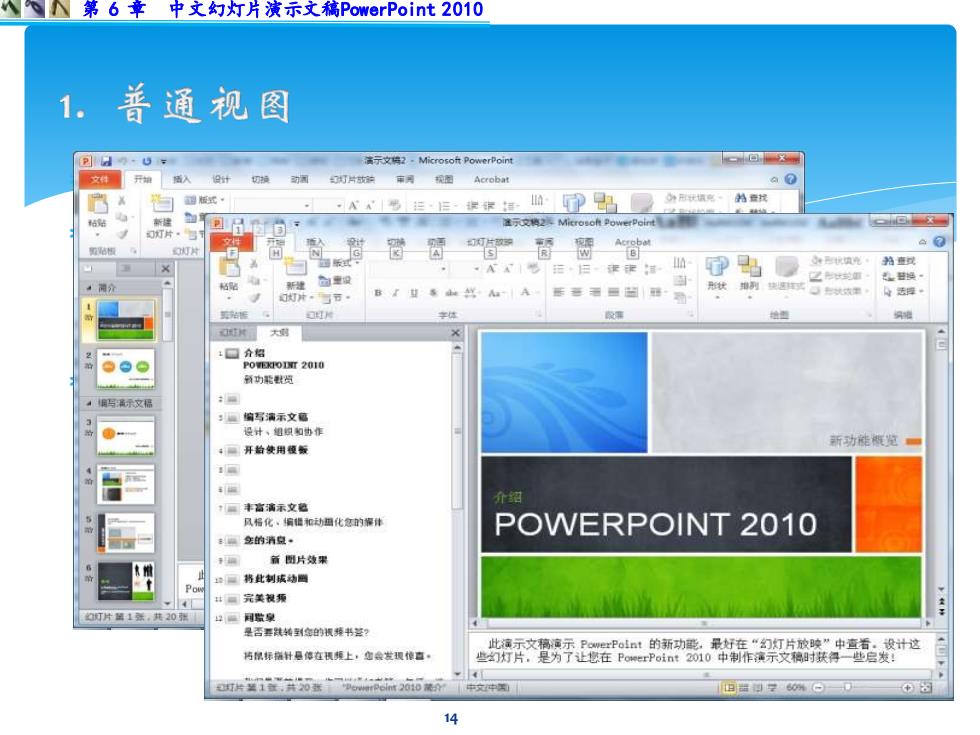The height and width of the screenshot is (735, 980).
Task: Switch to Slide Sorter view via status bar
Action: (744, 688)
